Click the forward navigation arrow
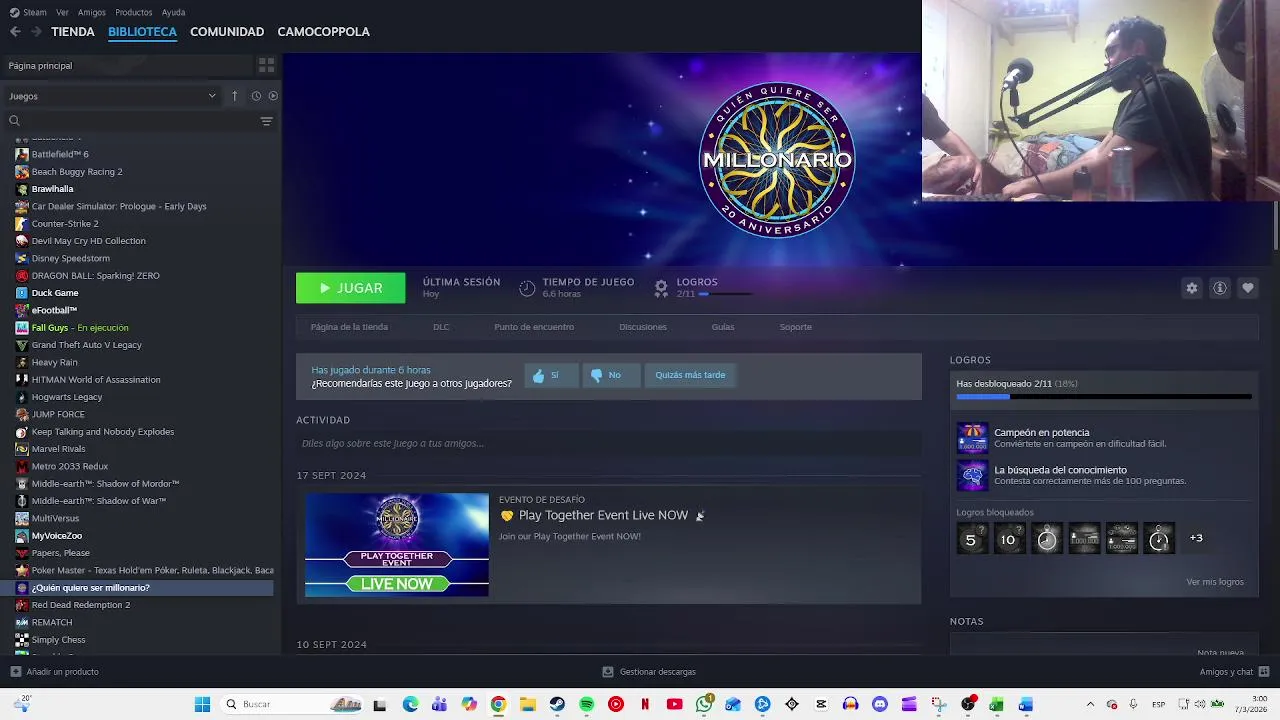 36,32
